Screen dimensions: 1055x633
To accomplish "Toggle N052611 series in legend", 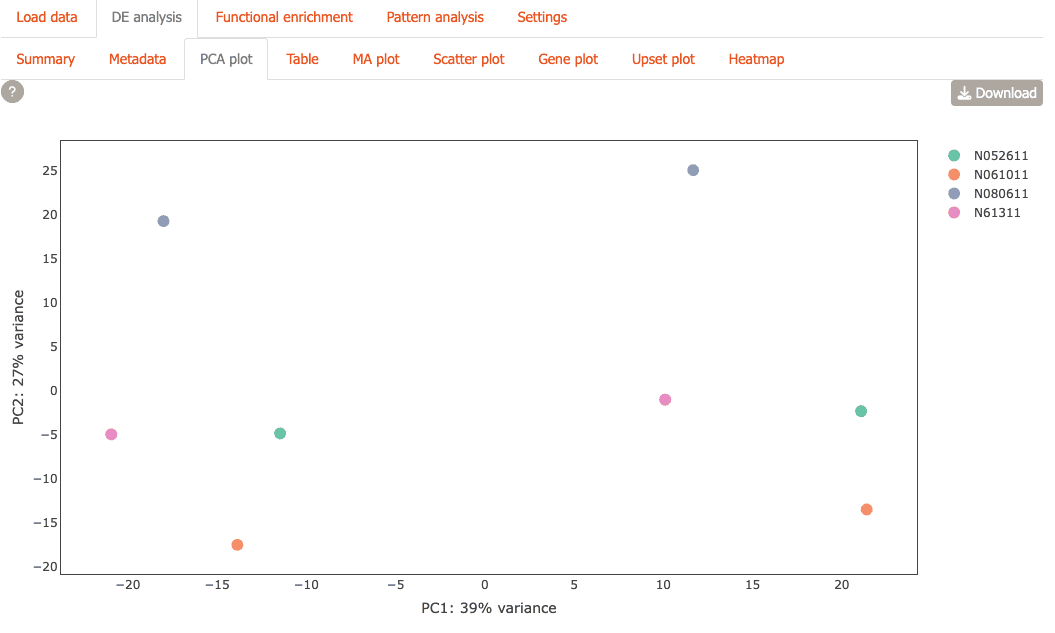I will pos(1001,155).
